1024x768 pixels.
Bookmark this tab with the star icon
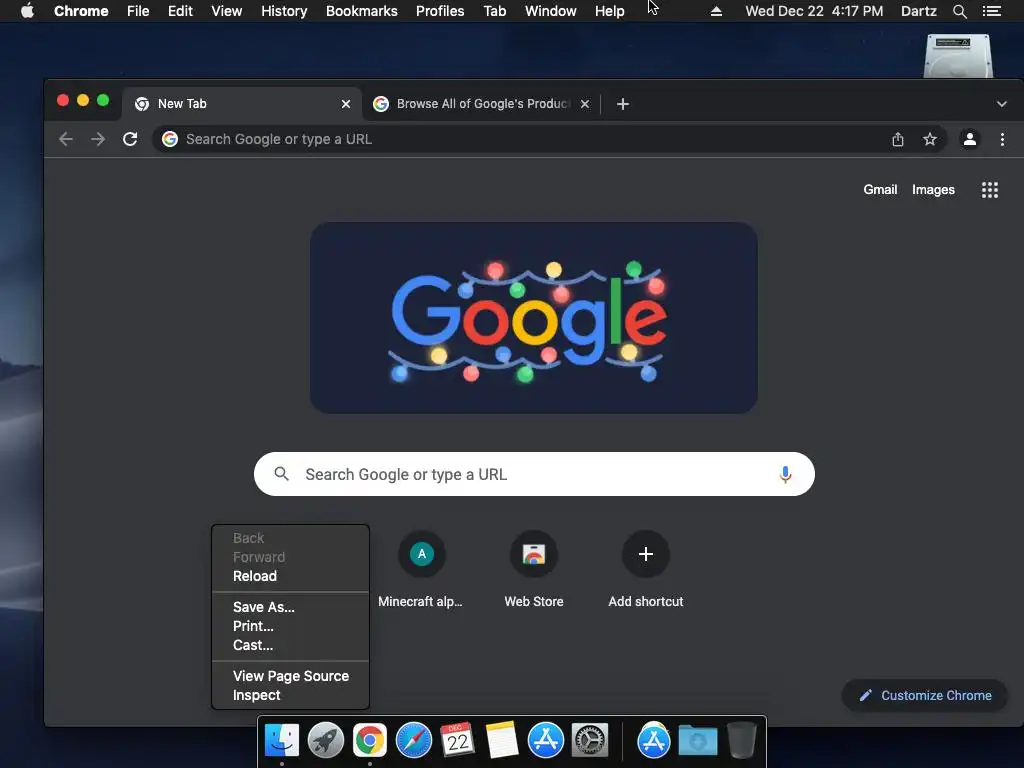929,139
